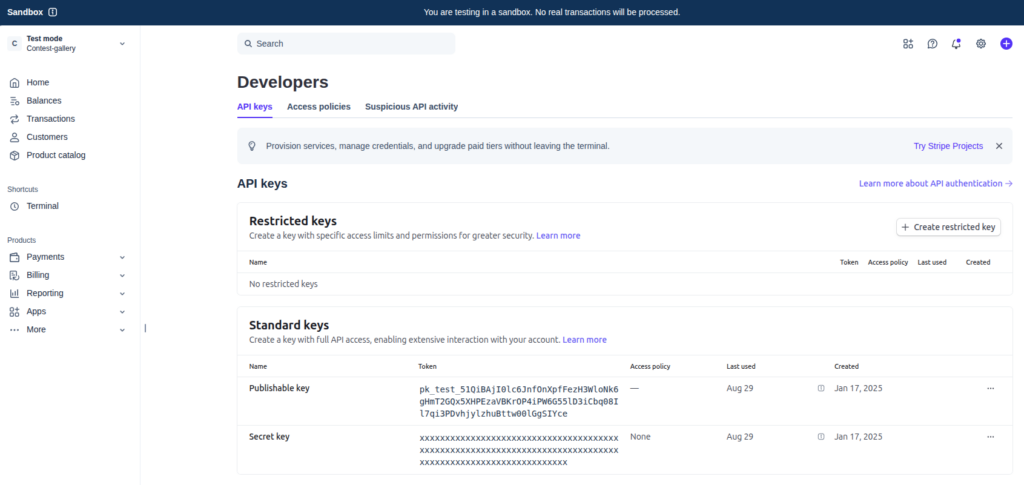The height and width of the screenshot is (485, 1024).
Task: Click the publishable key pk_test token
Action: (x=519, y=401)
